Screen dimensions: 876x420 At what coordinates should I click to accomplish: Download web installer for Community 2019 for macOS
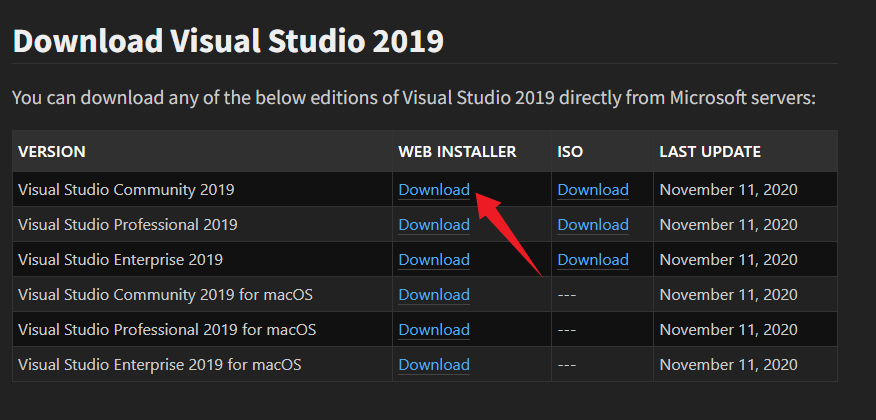pos(433,295)
